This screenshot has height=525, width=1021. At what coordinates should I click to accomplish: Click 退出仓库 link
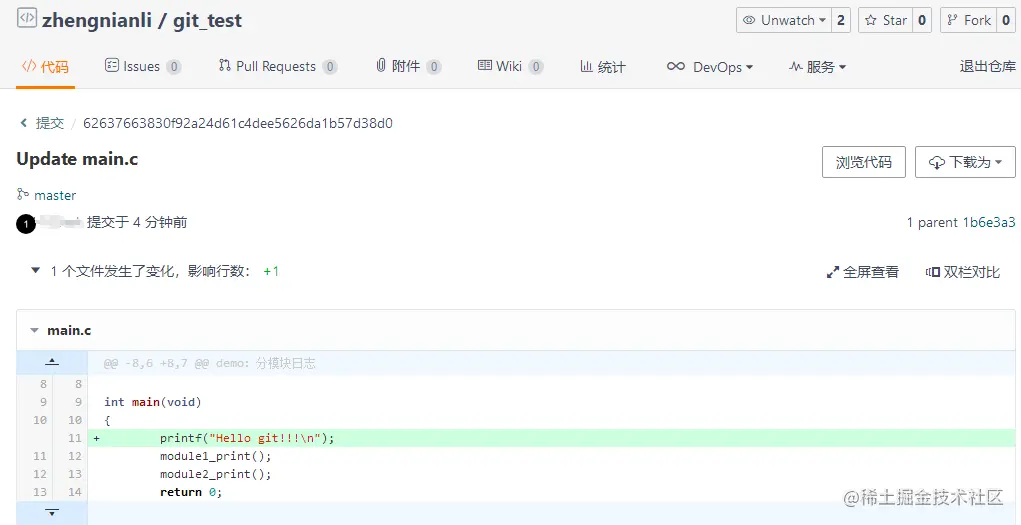tap(987, 66)
